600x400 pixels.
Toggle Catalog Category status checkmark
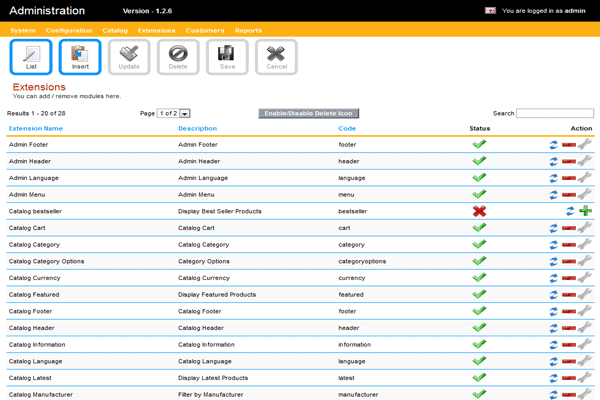479,244
